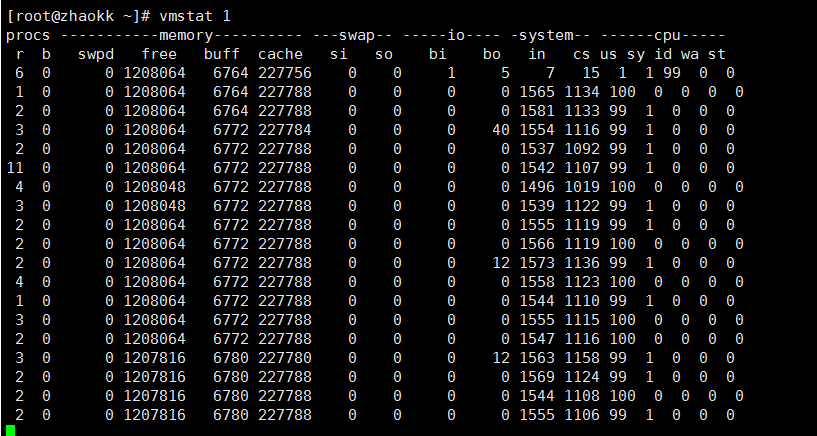Image resolution: width=817 pixels, height=436 pixels.
Task: Click the 'system' group header
Action: [x=546, y=35]
